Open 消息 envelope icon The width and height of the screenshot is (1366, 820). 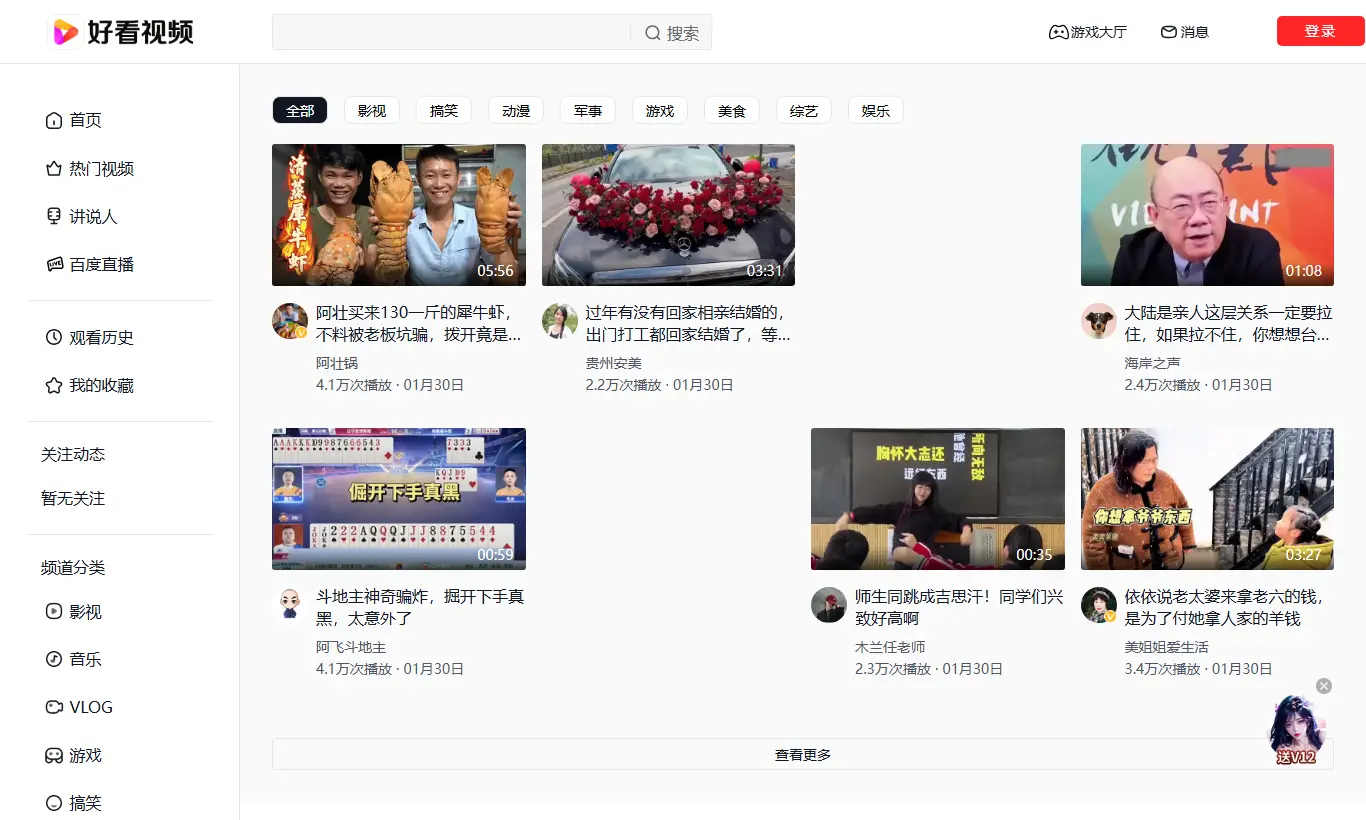1168,32
